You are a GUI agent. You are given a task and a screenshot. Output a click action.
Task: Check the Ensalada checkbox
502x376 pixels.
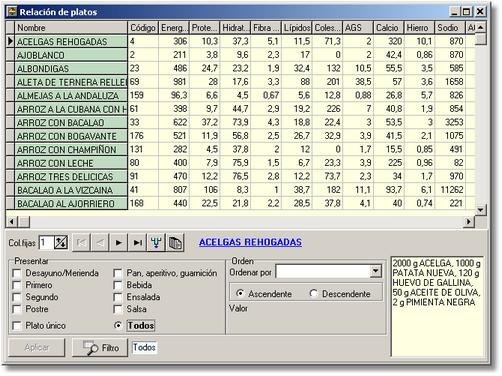[118, 297]
